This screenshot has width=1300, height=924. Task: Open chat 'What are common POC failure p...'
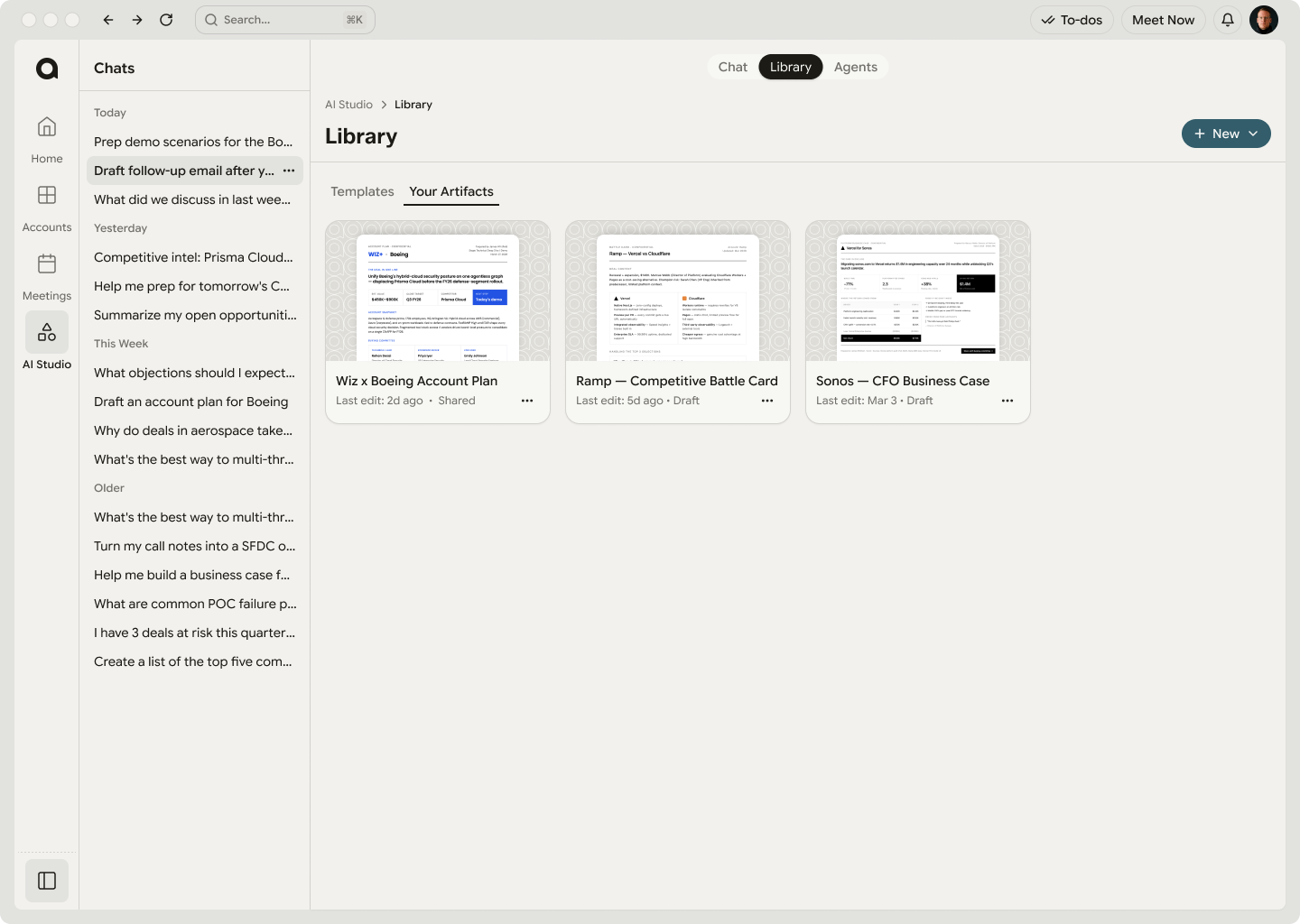coord(195,604)
